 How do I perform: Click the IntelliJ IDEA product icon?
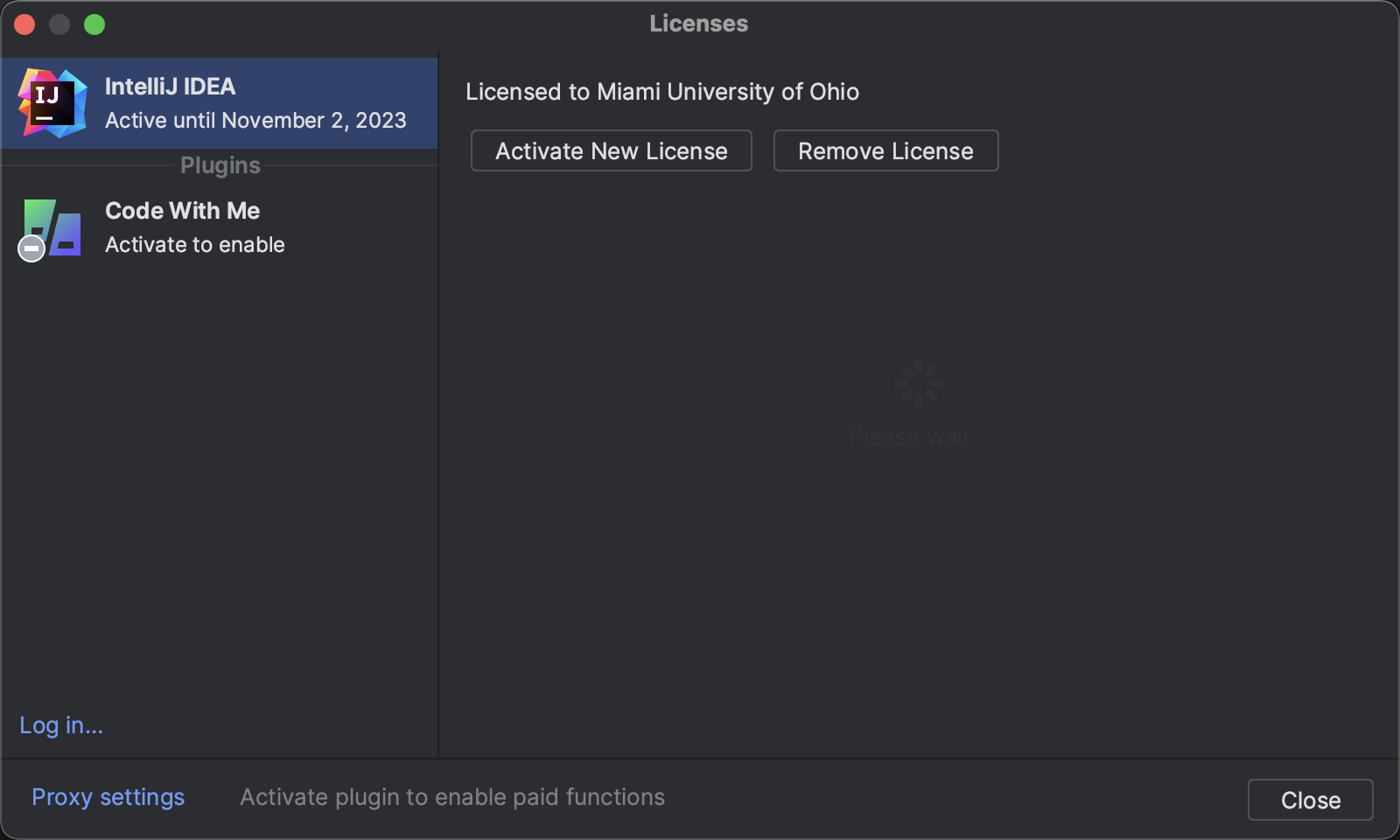52,103
